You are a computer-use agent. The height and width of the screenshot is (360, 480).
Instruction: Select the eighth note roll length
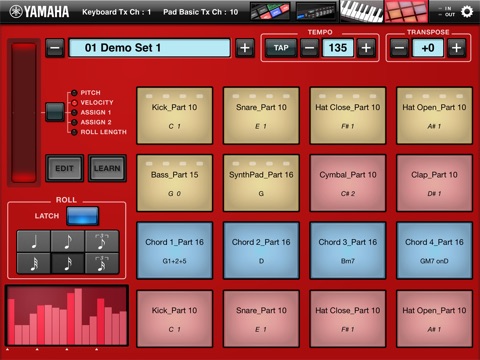(x=68, y=241)
